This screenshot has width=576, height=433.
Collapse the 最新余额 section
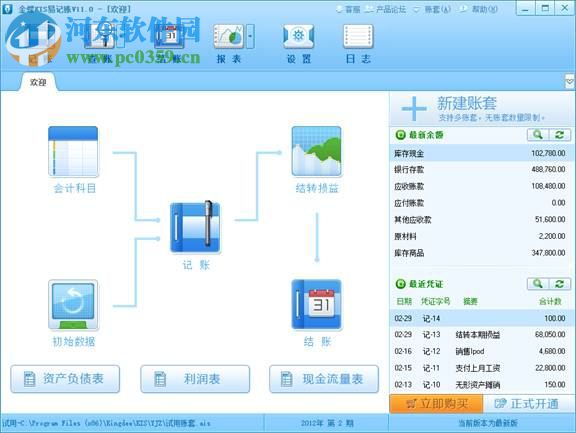point(400,135)
